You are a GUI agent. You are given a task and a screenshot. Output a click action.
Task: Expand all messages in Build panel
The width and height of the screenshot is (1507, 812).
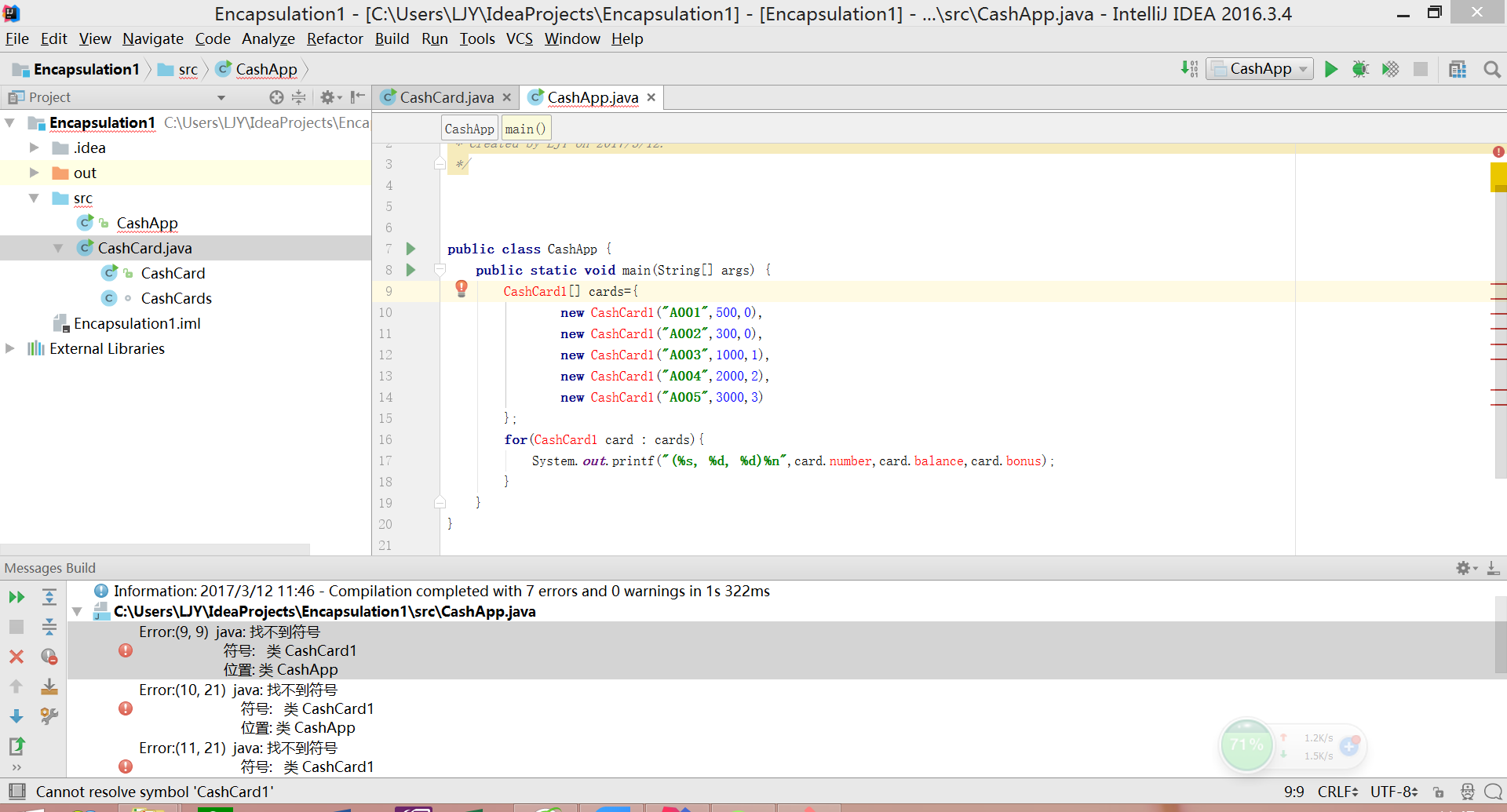[x=49, y=597]
